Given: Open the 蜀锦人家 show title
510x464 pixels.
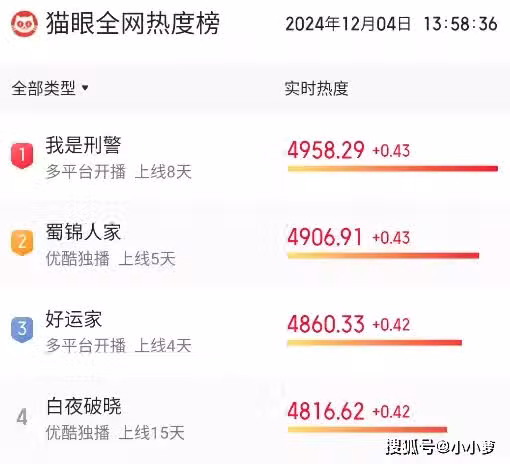Looking at the screenshot, I should pyautogui.click(x=83, y=232).
